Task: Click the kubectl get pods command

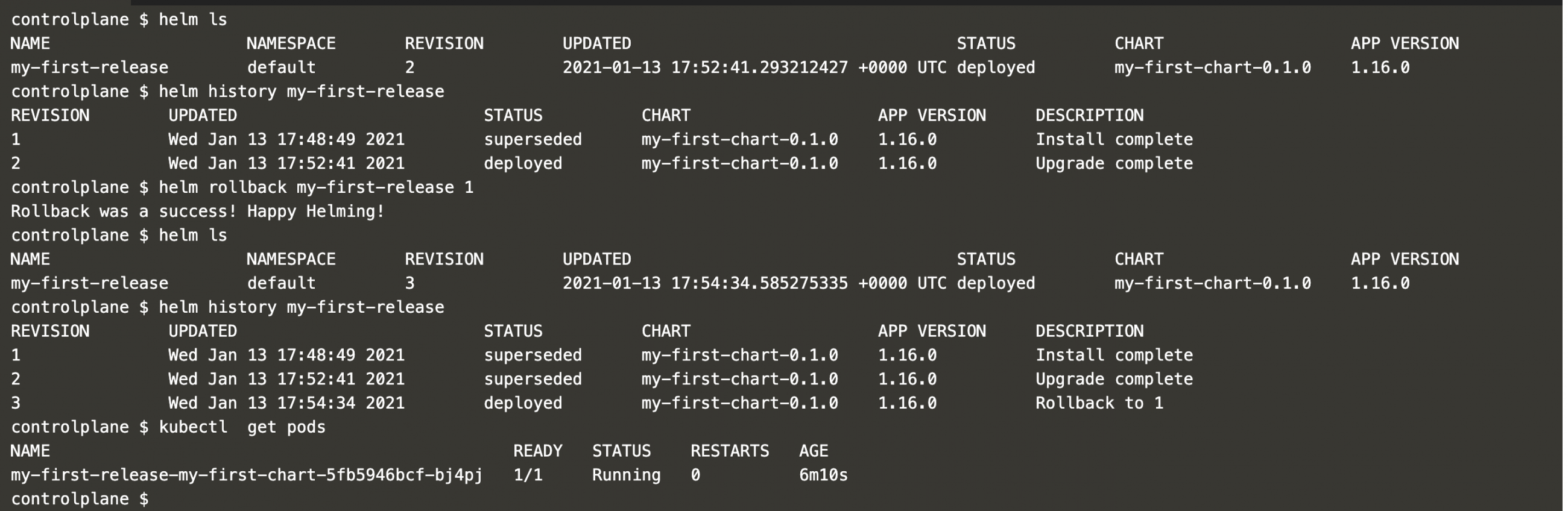Action: point(242,427)
